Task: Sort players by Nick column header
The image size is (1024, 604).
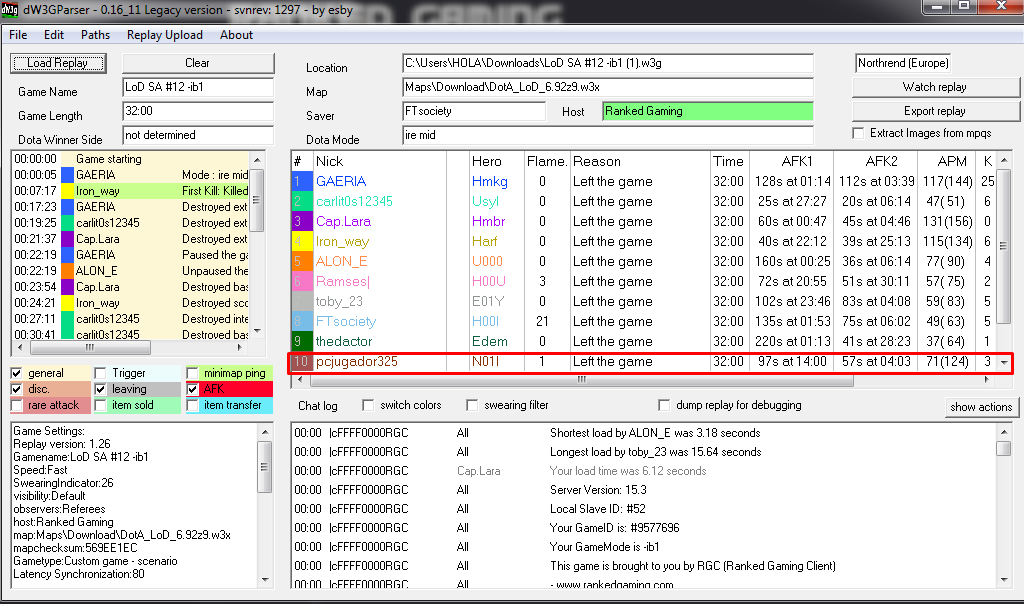Action: (x=380, y=161)
